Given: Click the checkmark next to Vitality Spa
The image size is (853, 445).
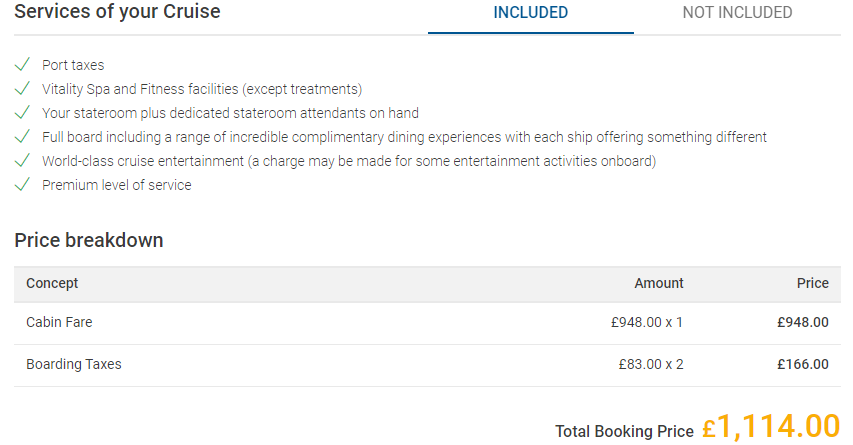Looking at the screenshot, I should click(22, 89).
